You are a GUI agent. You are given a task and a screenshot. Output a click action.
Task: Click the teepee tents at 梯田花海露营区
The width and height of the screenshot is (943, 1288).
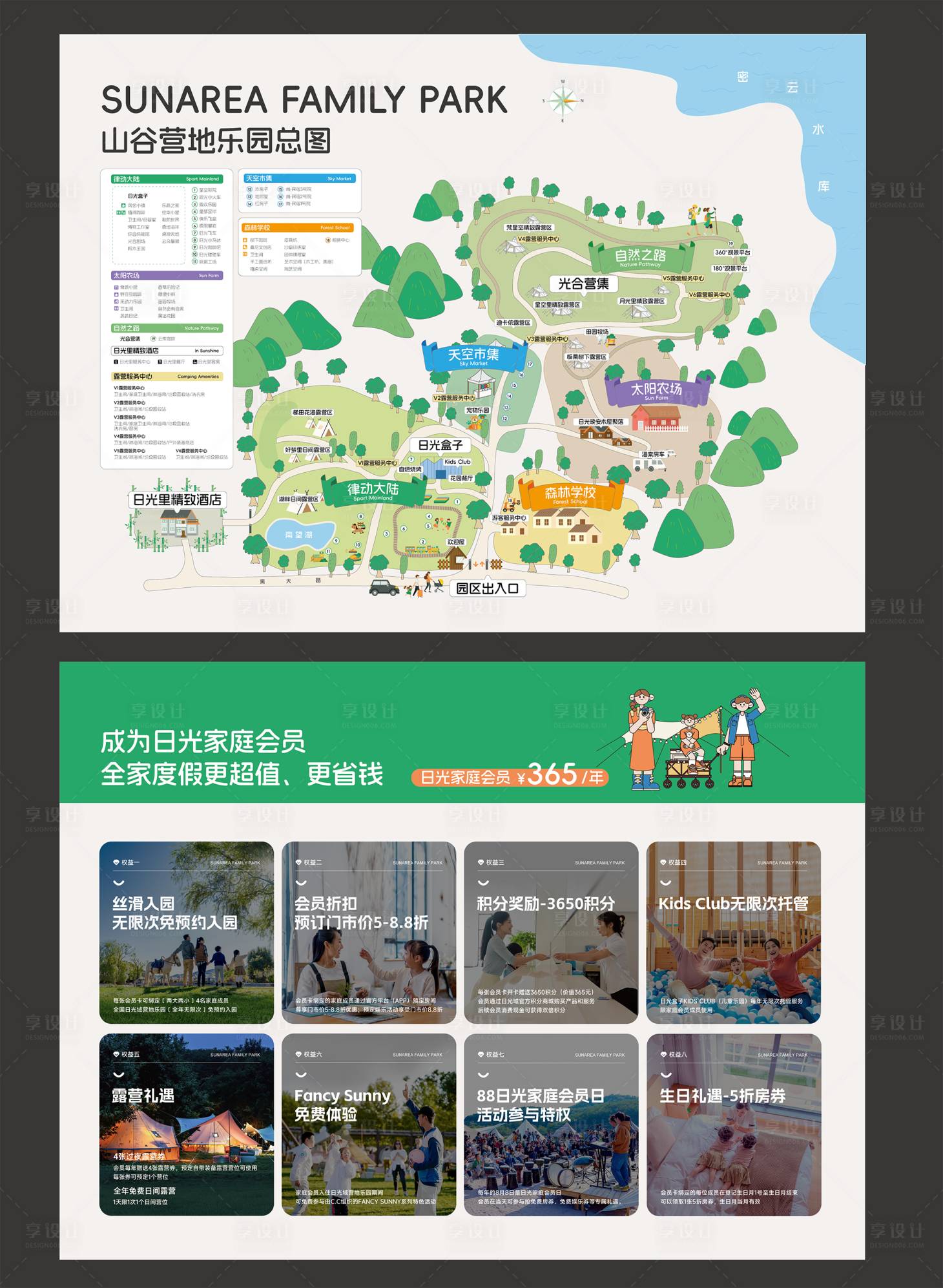click(320, 427)
